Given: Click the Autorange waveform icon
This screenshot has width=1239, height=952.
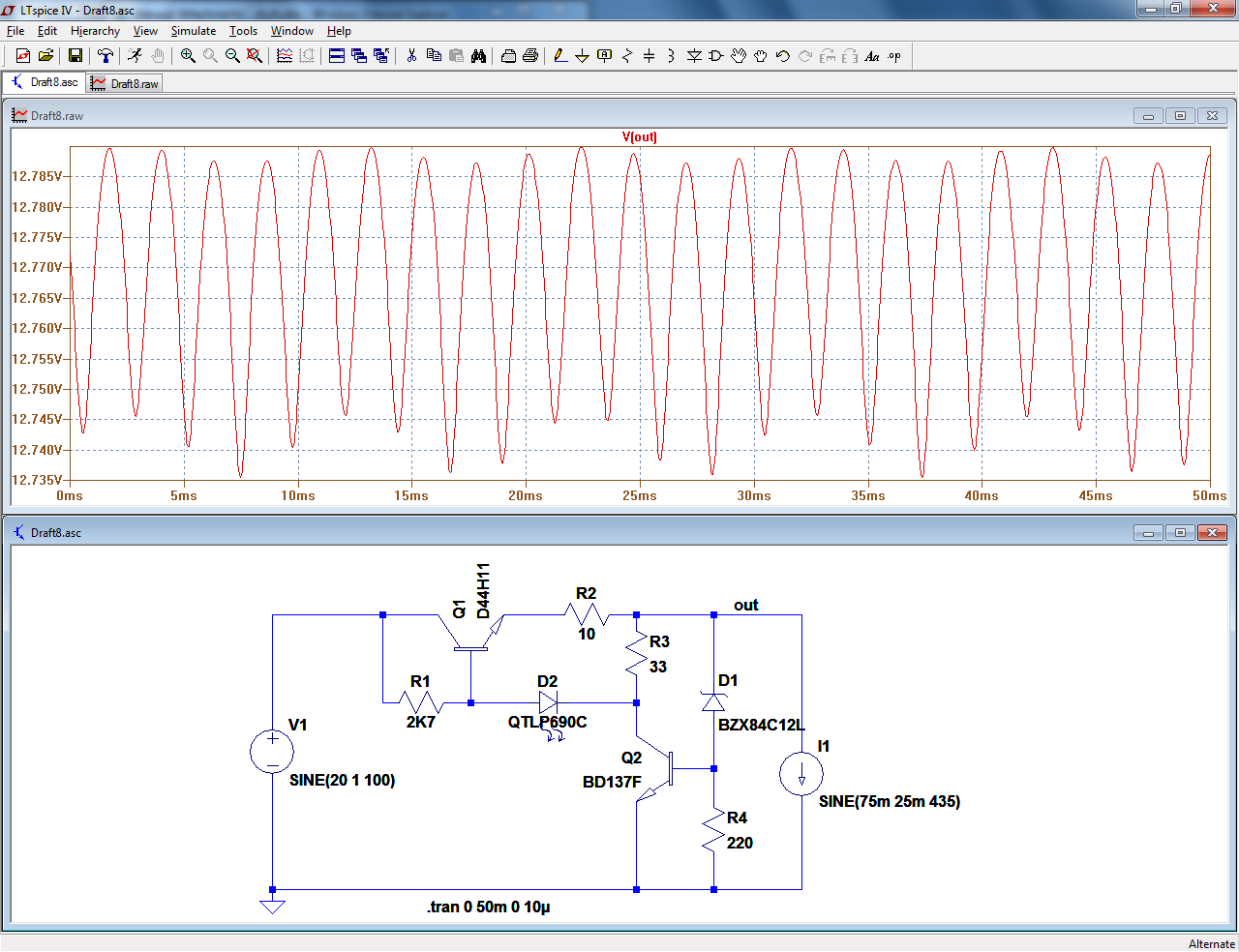Looking at the screenshot, I should [307, 56].
